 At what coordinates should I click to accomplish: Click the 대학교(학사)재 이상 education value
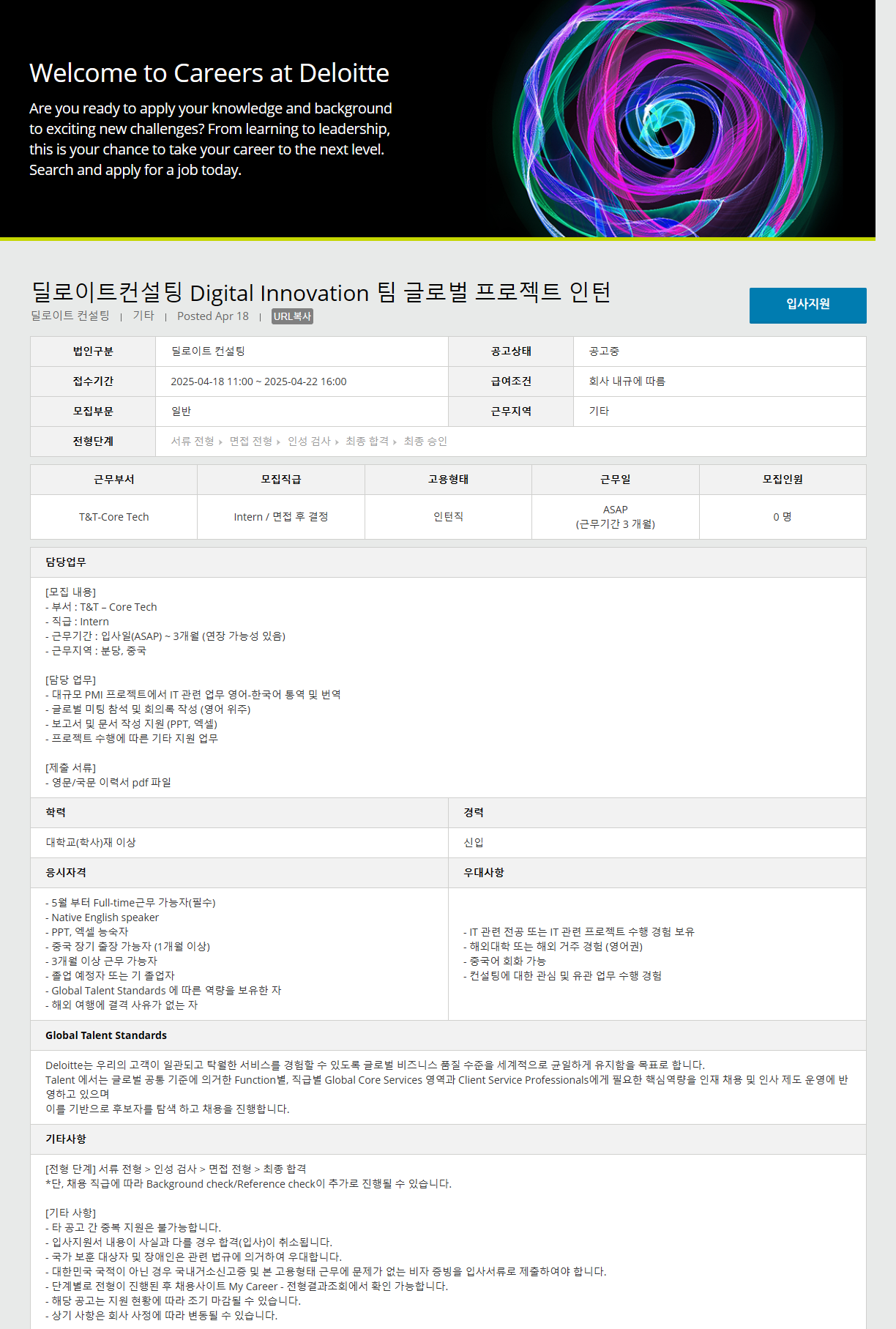(91, 843)
